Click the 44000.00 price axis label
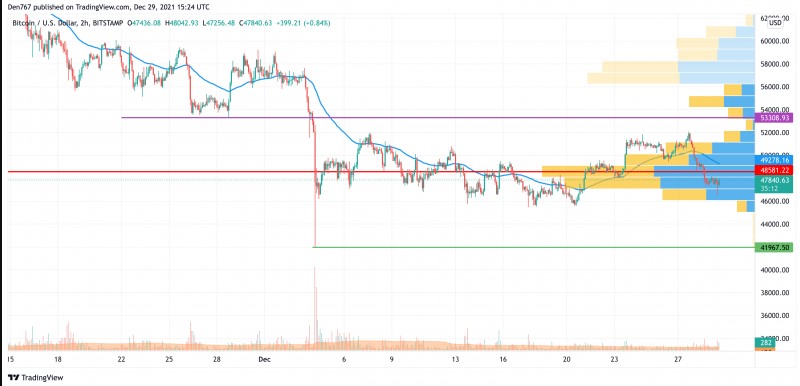Viewport: 800px width, 386px height. (774, 224)
